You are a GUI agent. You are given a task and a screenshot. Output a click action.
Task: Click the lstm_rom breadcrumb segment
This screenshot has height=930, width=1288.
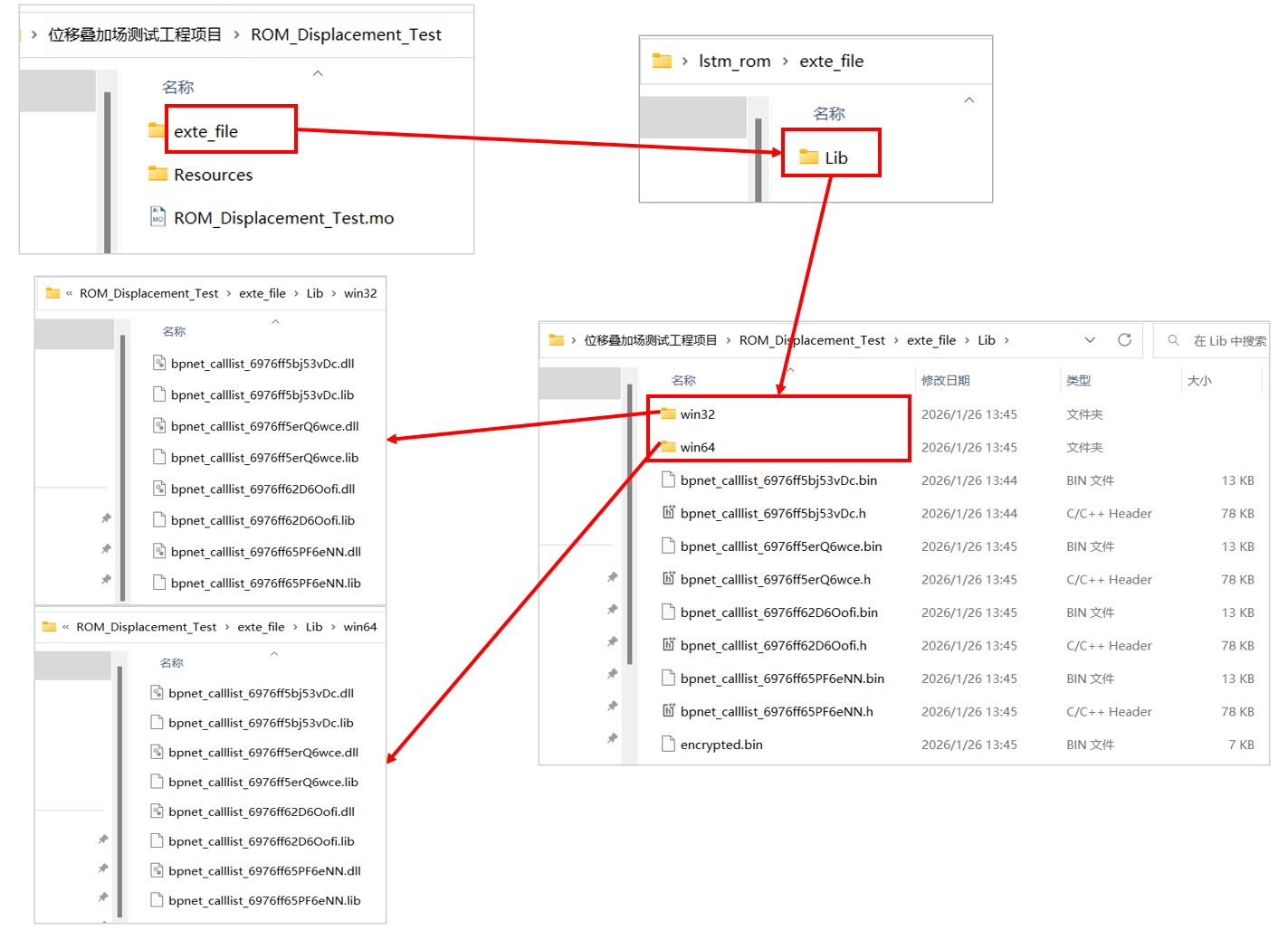734,62
